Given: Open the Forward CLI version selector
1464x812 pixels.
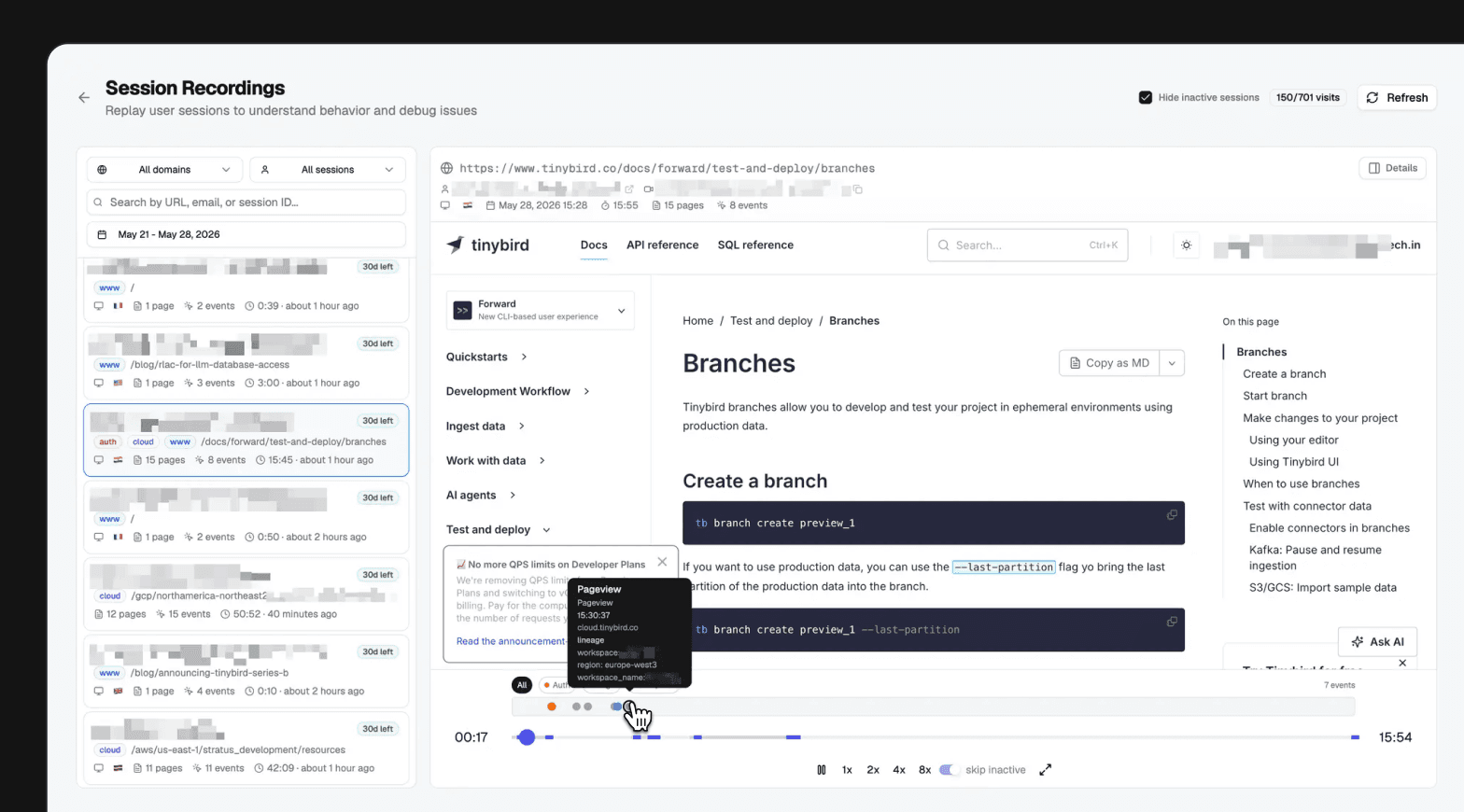Looking at the screenshot, I should click(540, 311).
